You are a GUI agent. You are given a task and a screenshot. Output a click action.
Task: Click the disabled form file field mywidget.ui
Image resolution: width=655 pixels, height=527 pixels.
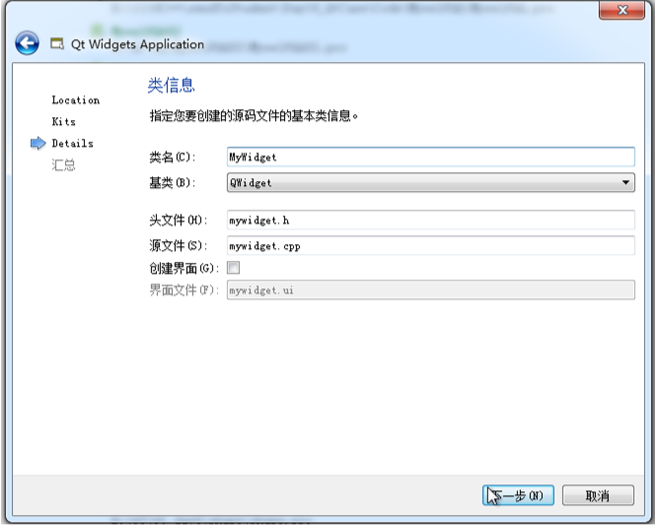(431, 290)
